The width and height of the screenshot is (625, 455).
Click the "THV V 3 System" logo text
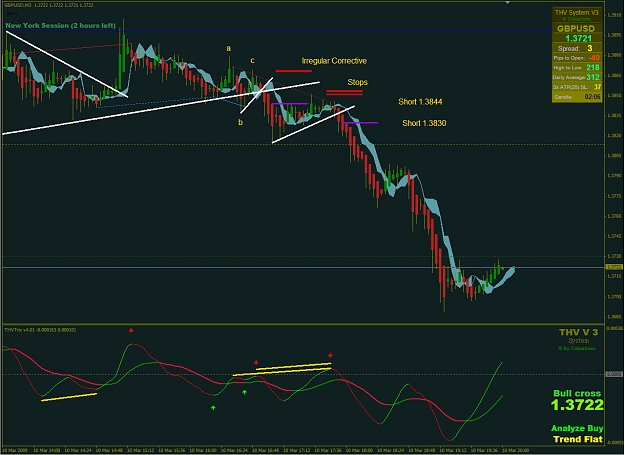578,336
